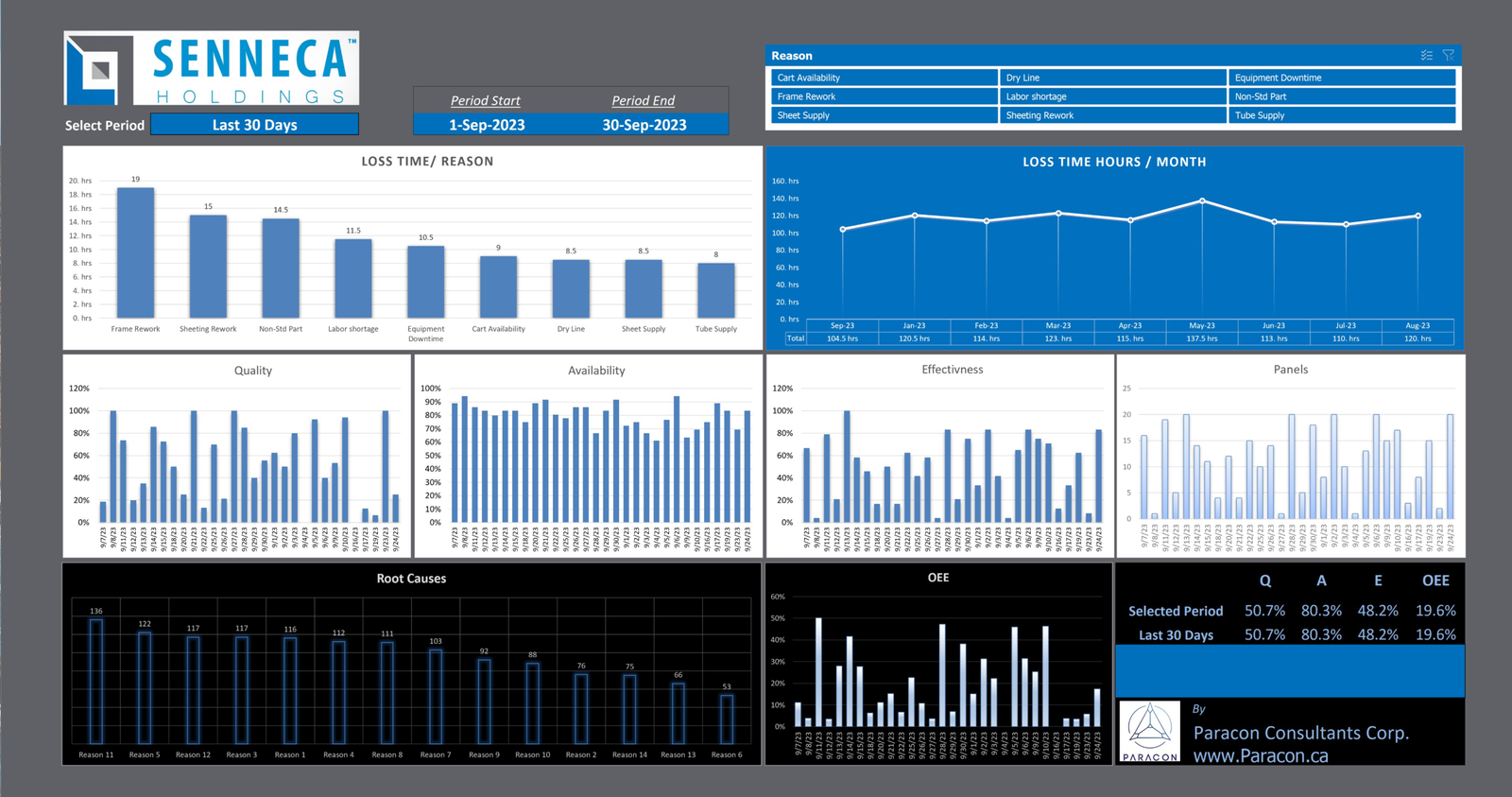Toggle the Dry Line reason filter
Viewport: 1512px width, 797px height.
click(1112, 78)
